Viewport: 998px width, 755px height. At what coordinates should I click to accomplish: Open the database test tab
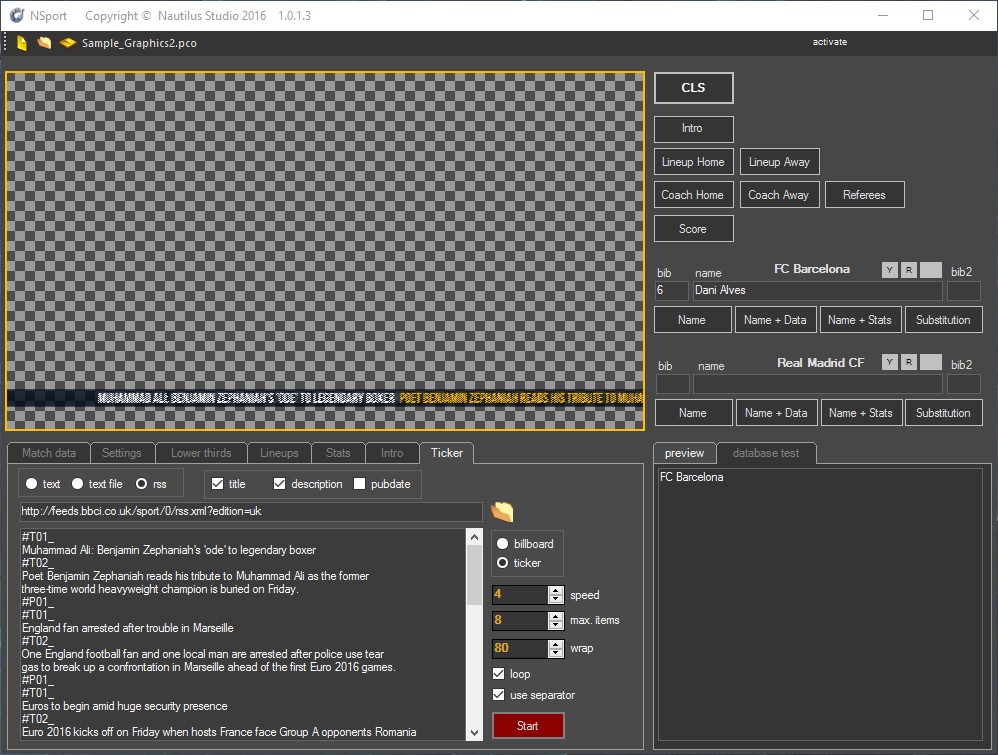(766, 453)
